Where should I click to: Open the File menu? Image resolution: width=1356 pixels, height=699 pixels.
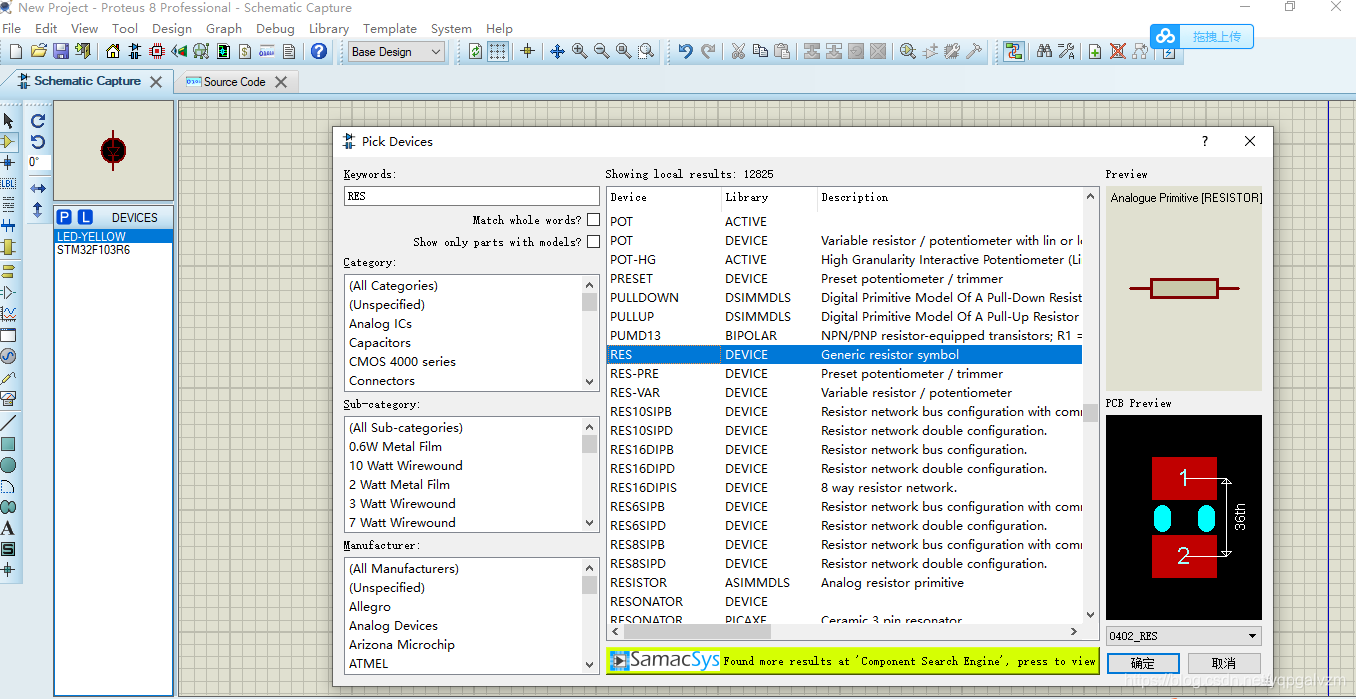pyautogui.click(x=12, y=28)
